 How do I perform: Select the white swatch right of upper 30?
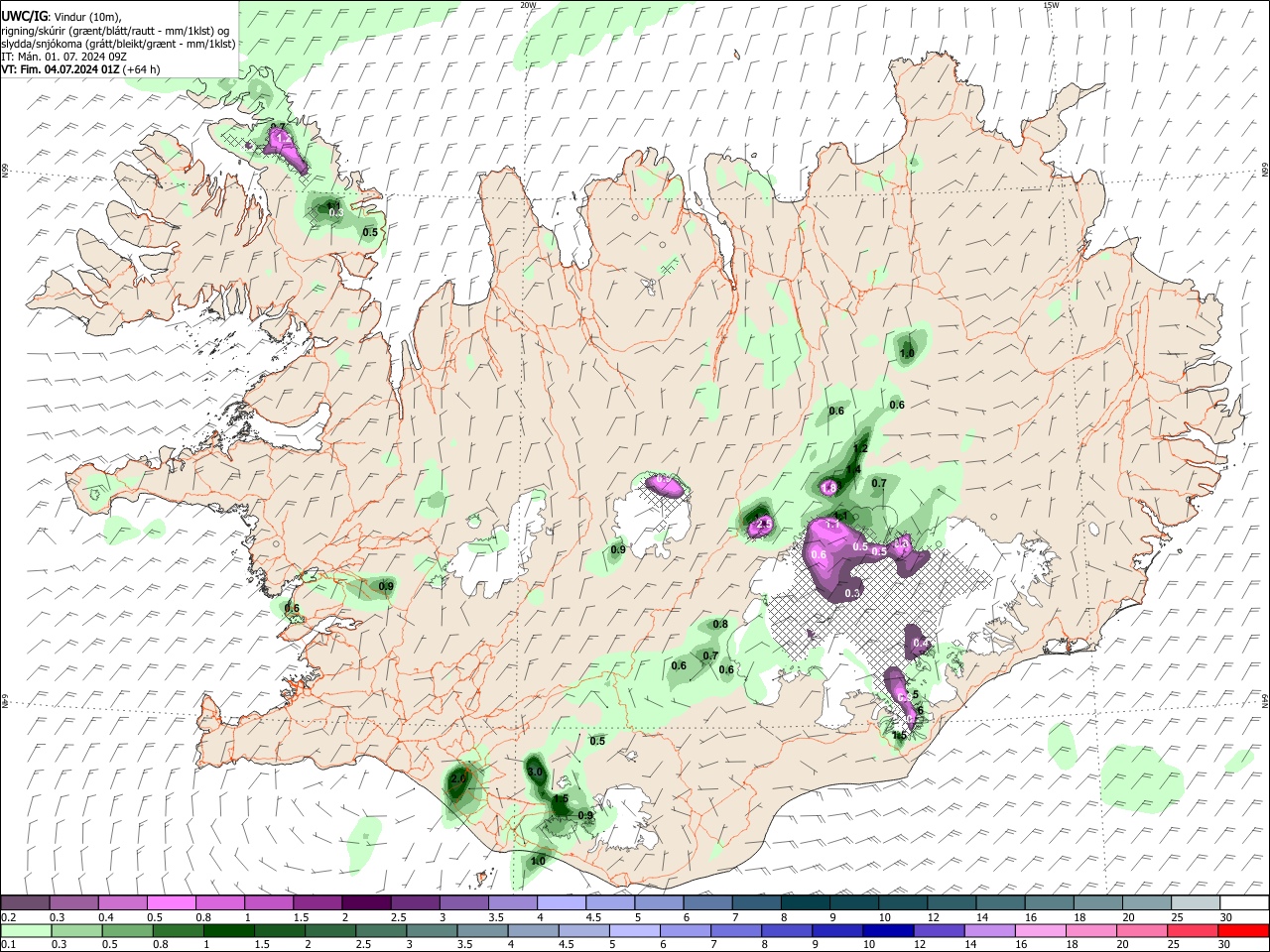click(x=1246, y=903)
